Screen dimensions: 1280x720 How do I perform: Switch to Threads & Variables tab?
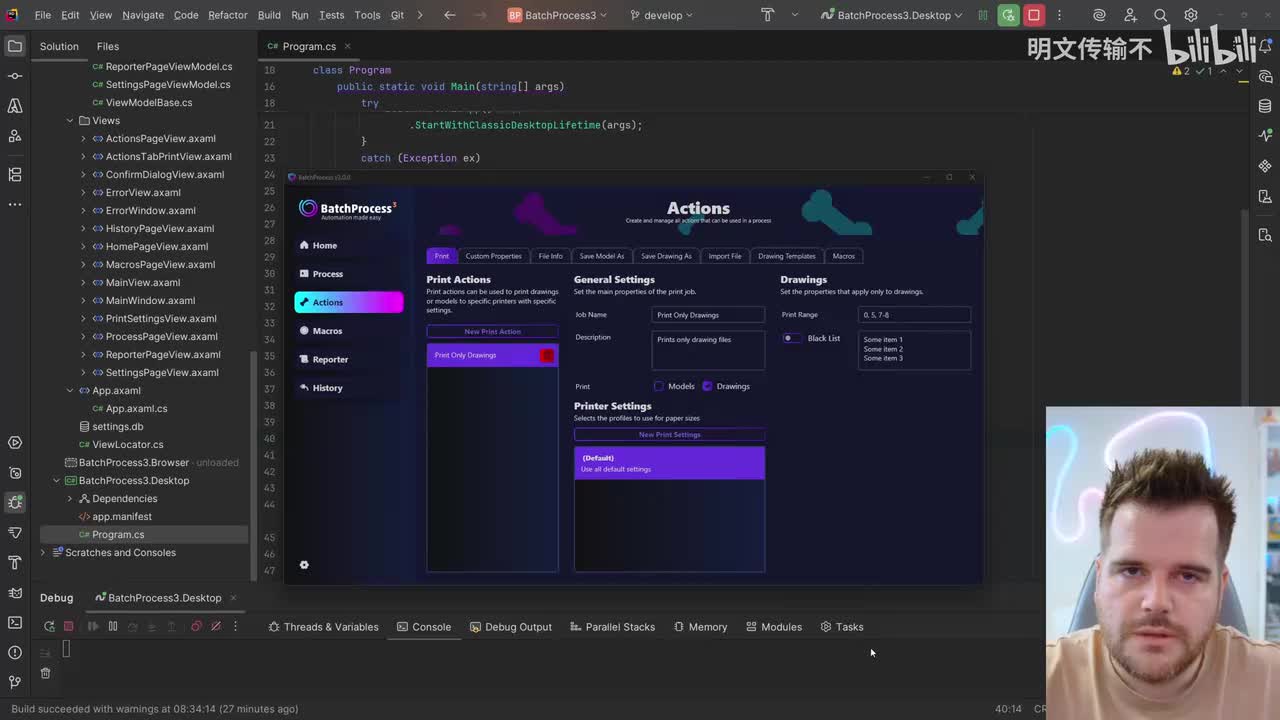pyautogui.click(x=323, y=627)
